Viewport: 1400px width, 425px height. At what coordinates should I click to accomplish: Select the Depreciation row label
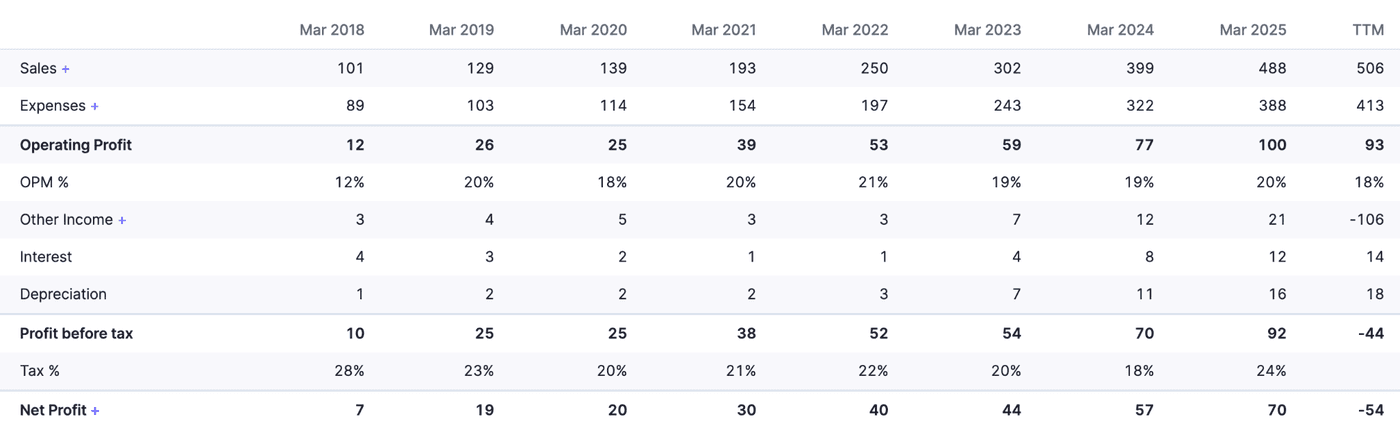[63, 294]
